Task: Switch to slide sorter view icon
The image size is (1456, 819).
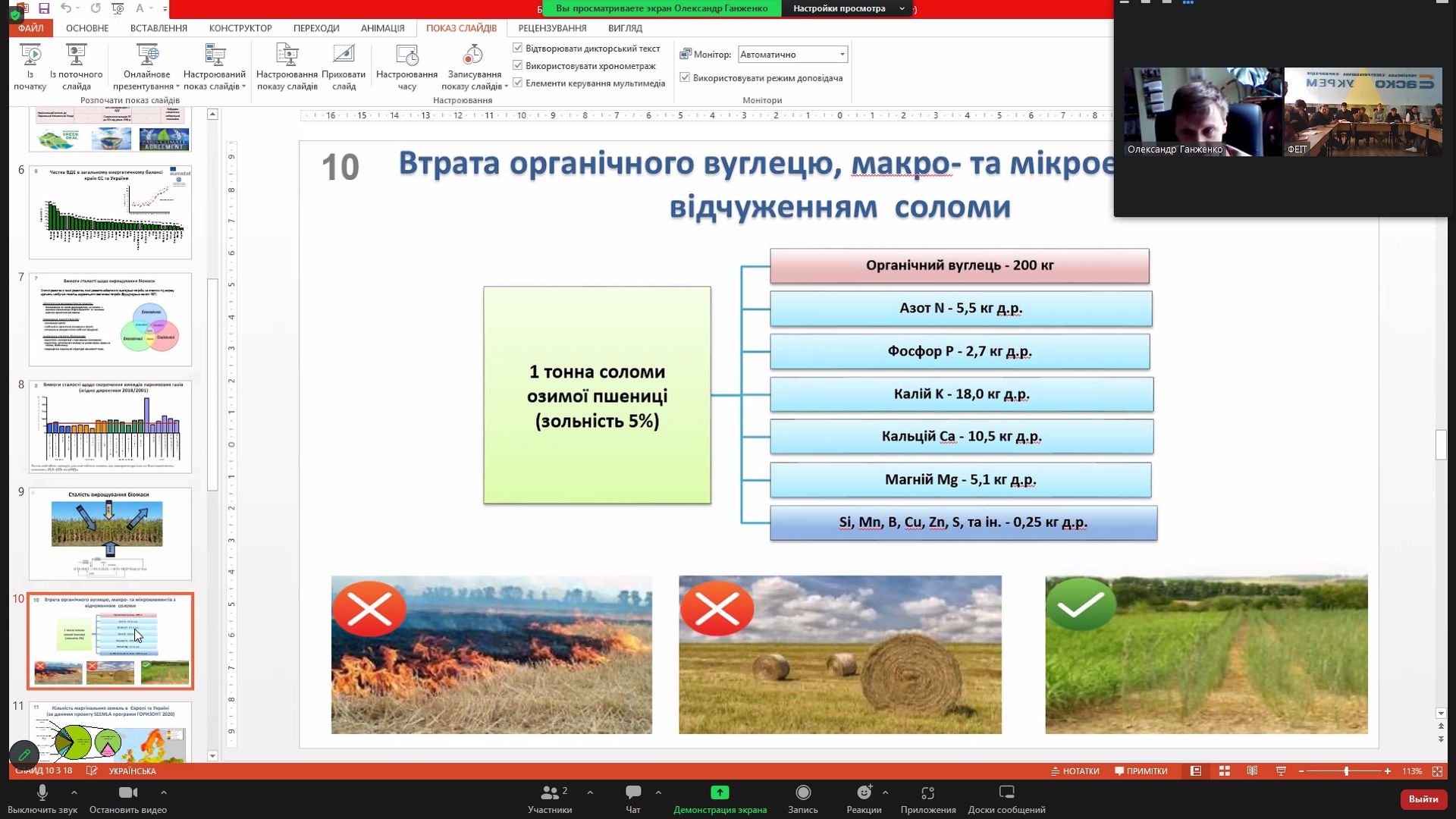Action: pos(1224,771)
